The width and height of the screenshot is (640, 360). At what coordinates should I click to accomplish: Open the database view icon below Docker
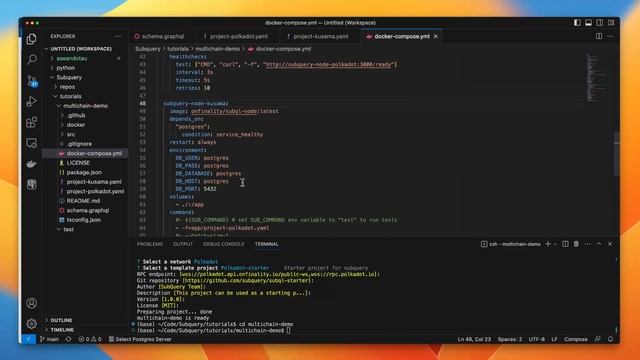tap(31, 184)
